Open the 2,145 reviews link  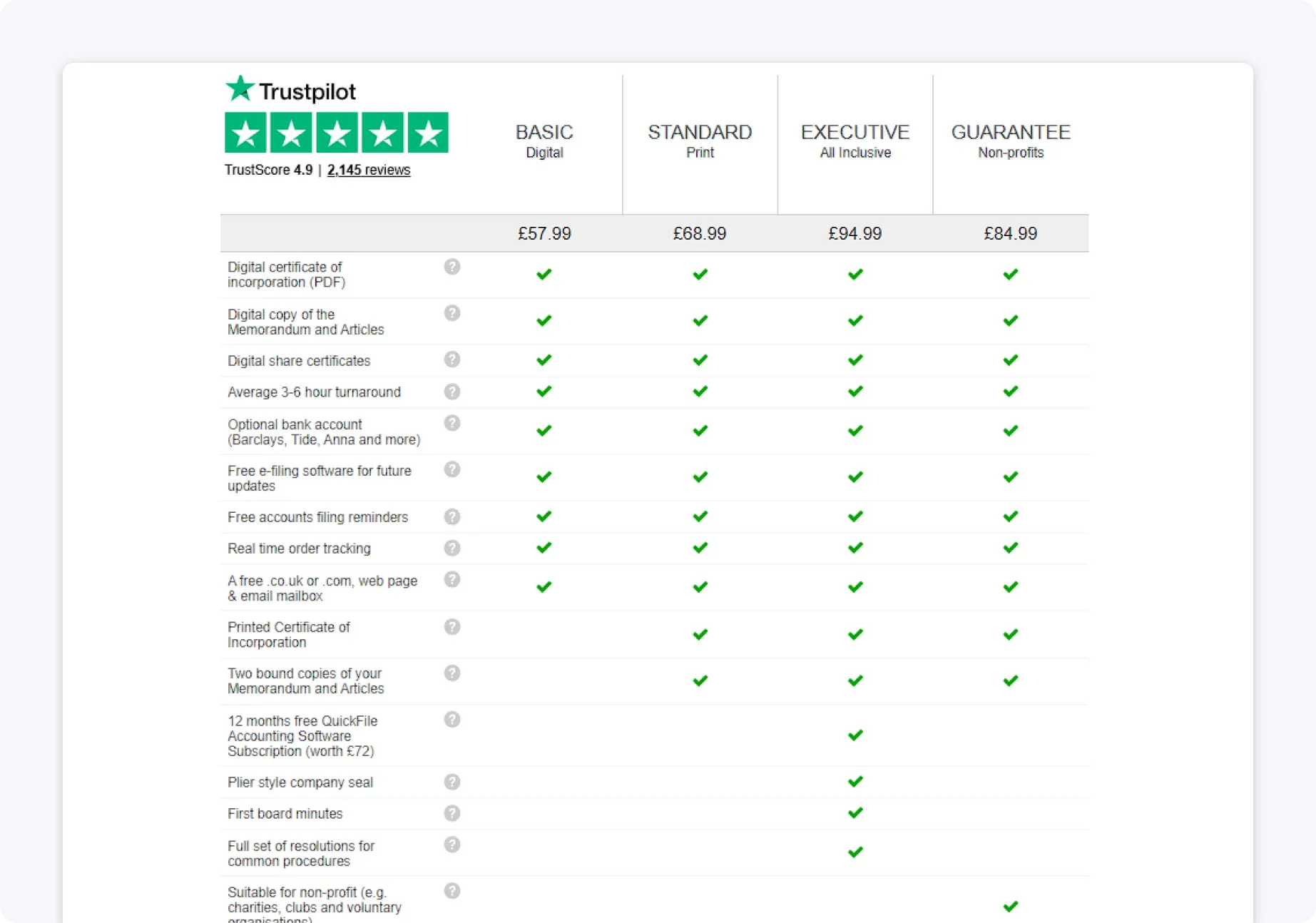(369, 170)
